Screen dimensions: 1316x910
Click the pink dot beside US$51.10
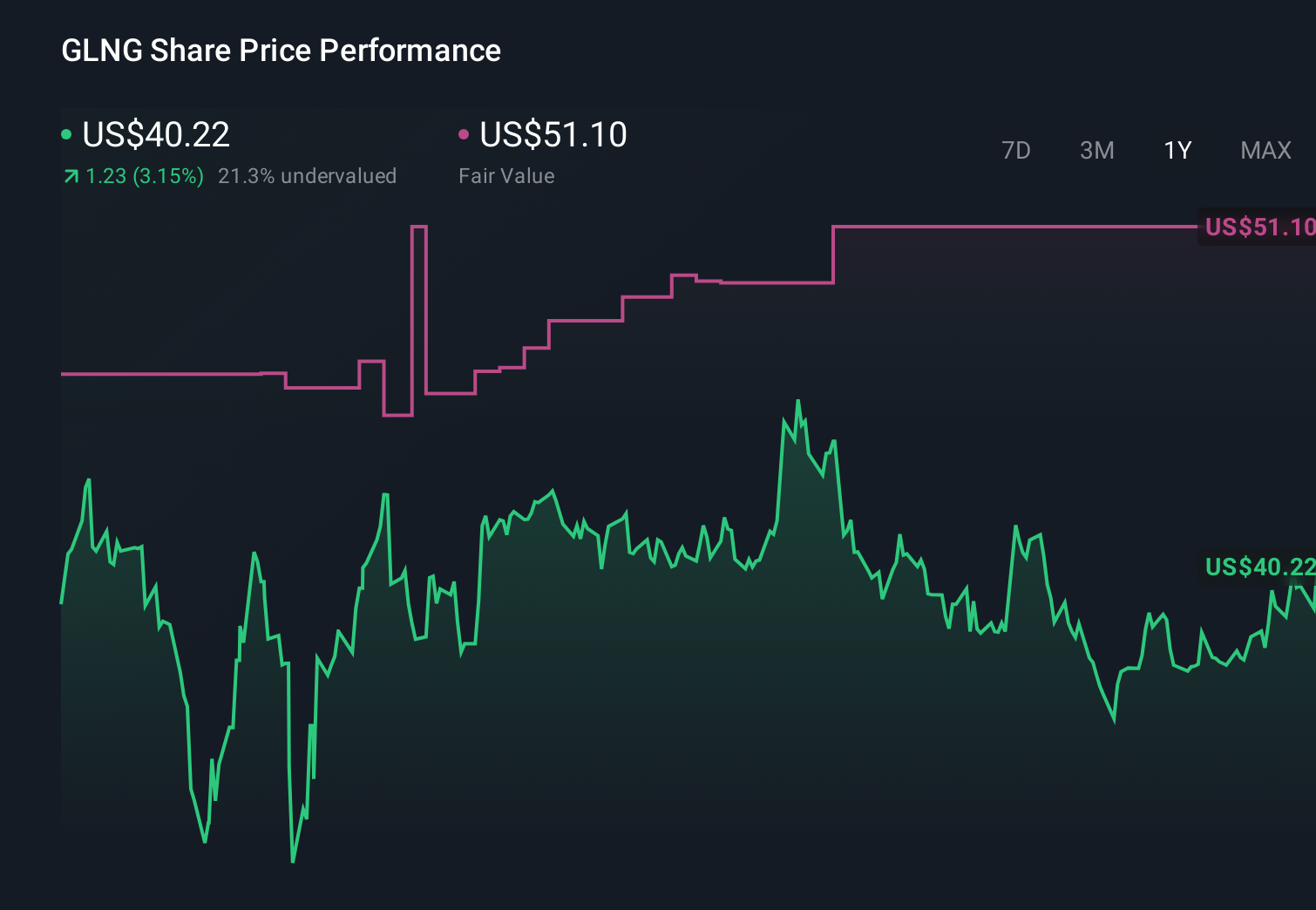(465, 135)
